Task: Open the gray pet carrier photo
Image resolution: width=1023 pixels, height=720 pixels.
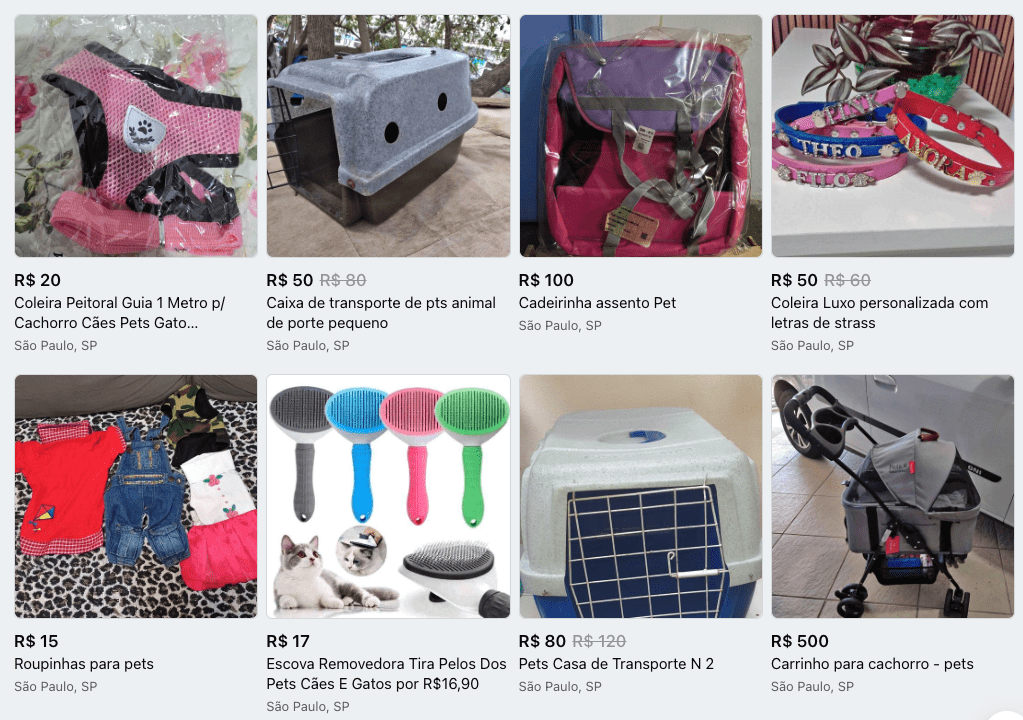Action: tap(388, 136)
